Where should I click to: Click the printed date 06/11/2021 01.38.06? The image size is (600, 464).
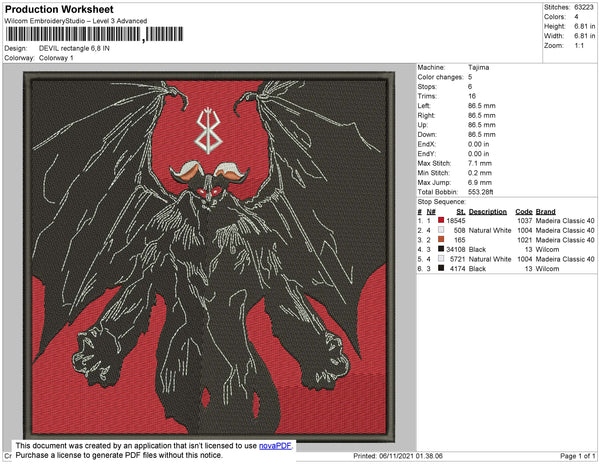pos(411,456)
